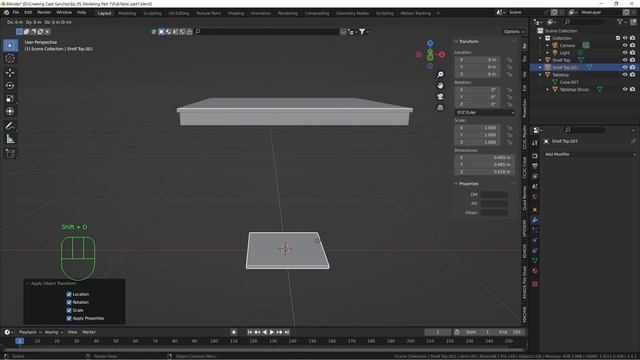
Task: Uncheck Apply Properties checkbox
Action: 69,318
